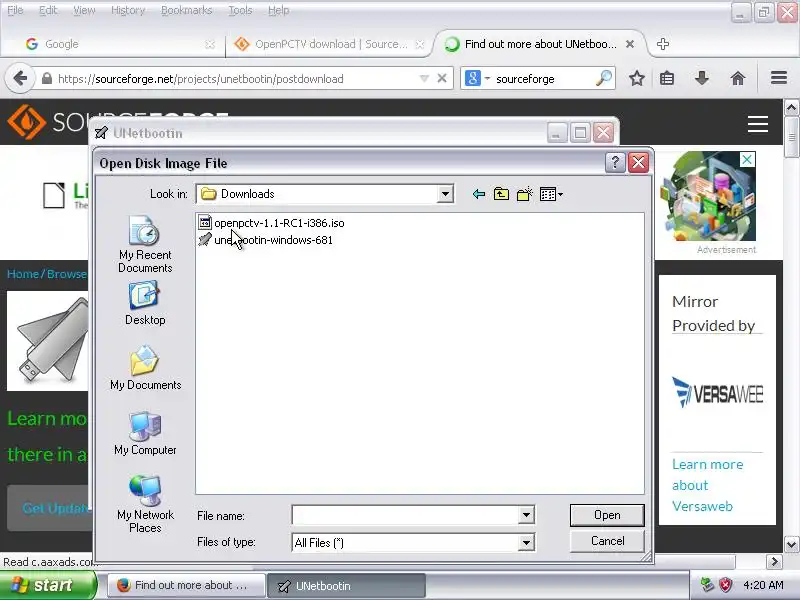Screen dimensions: 800x600
Task: Close the advertisement with X icon
Action: point(747,160)
